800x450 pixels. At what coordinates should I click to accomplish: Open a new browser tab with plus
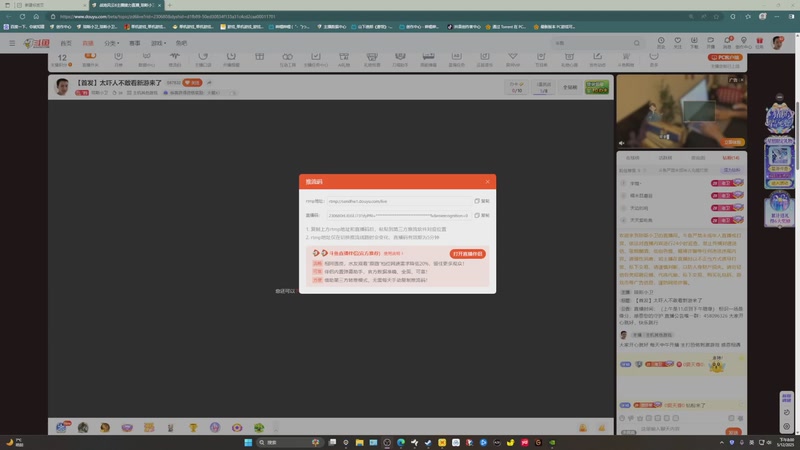point(169,5)
